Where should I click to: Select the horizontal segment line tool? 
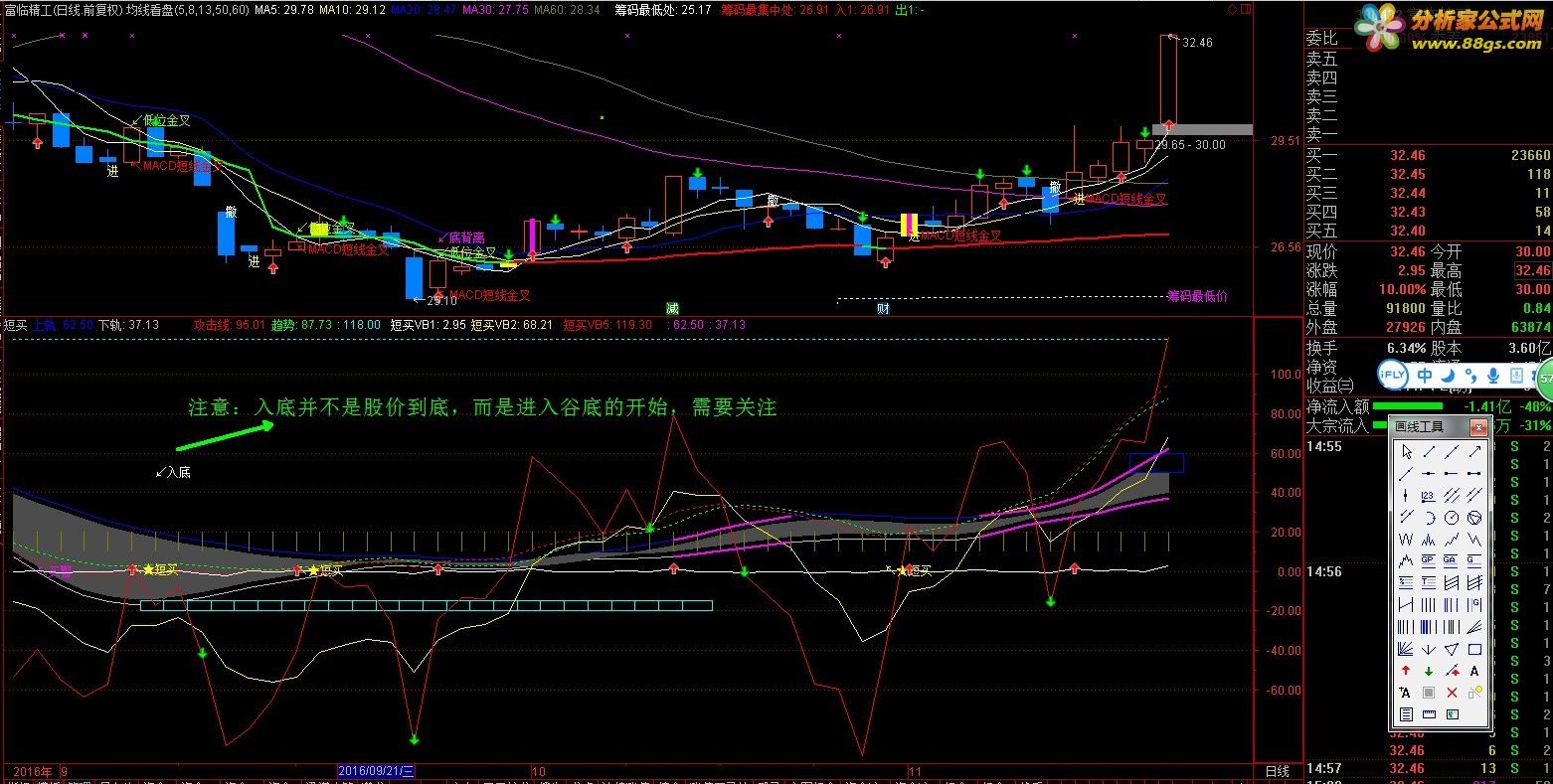(x=1474, y=474)
